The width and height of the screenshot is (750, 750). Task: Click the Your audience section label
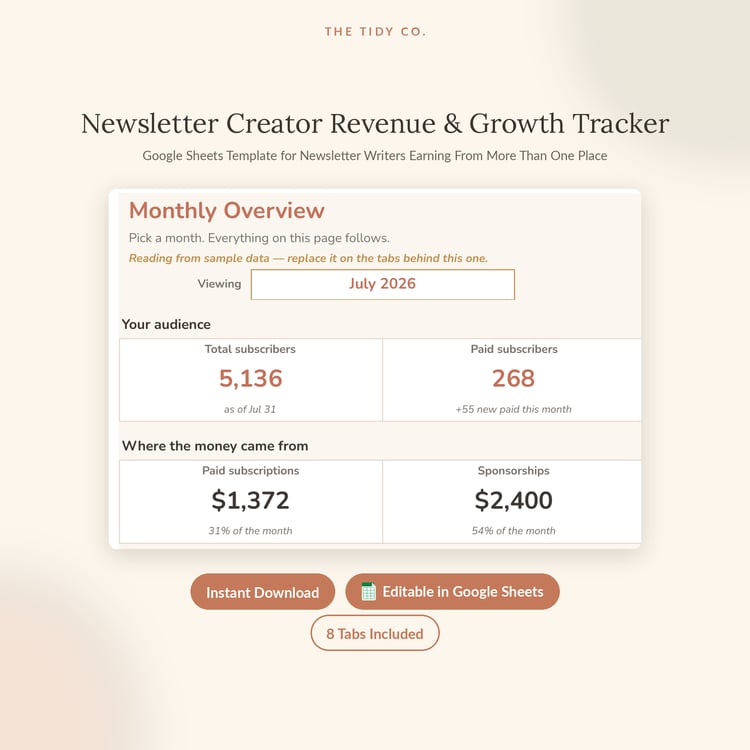tap(166, 324)
